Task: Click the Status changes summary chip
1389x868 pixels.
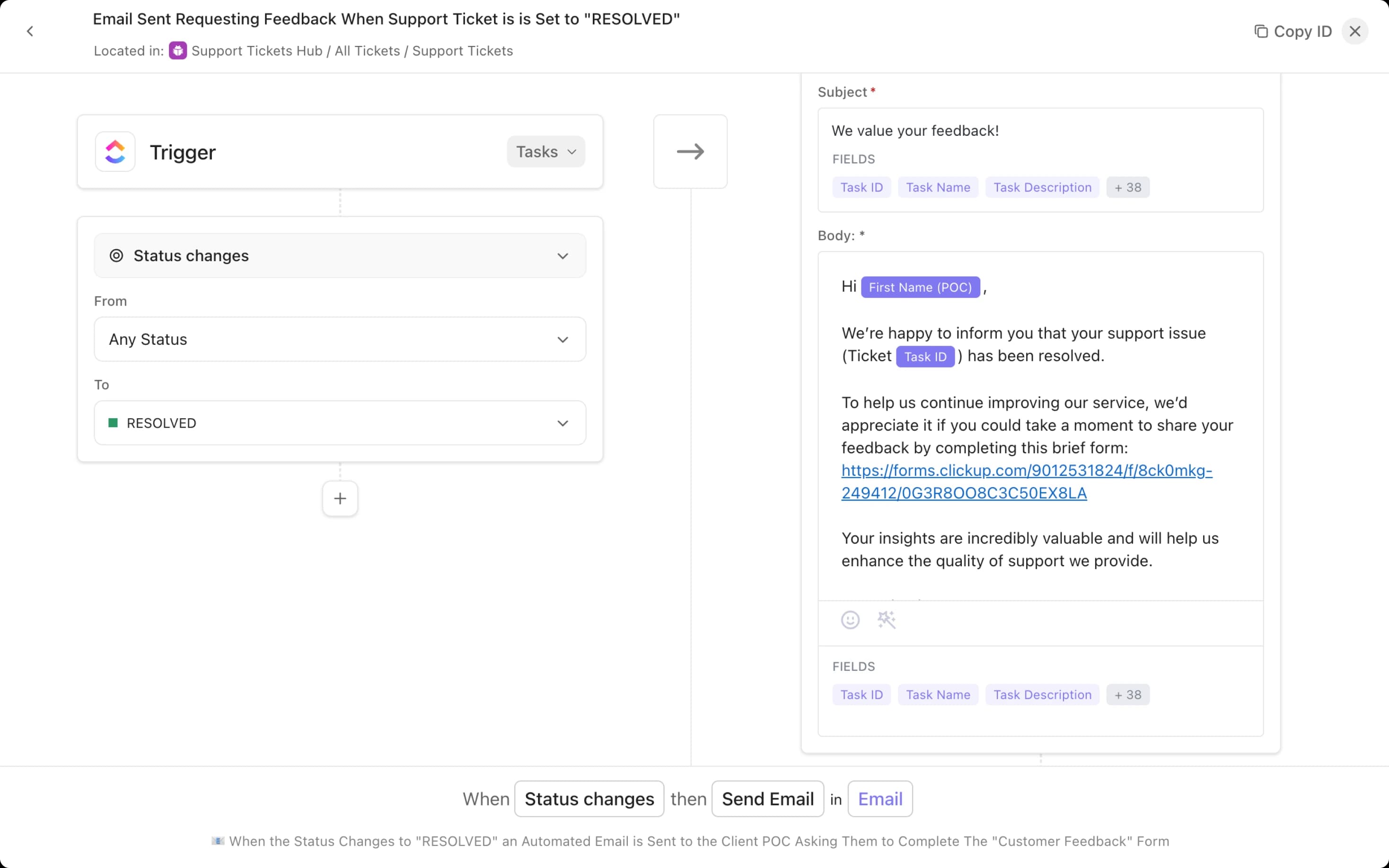Action: (x=589, y=798)
